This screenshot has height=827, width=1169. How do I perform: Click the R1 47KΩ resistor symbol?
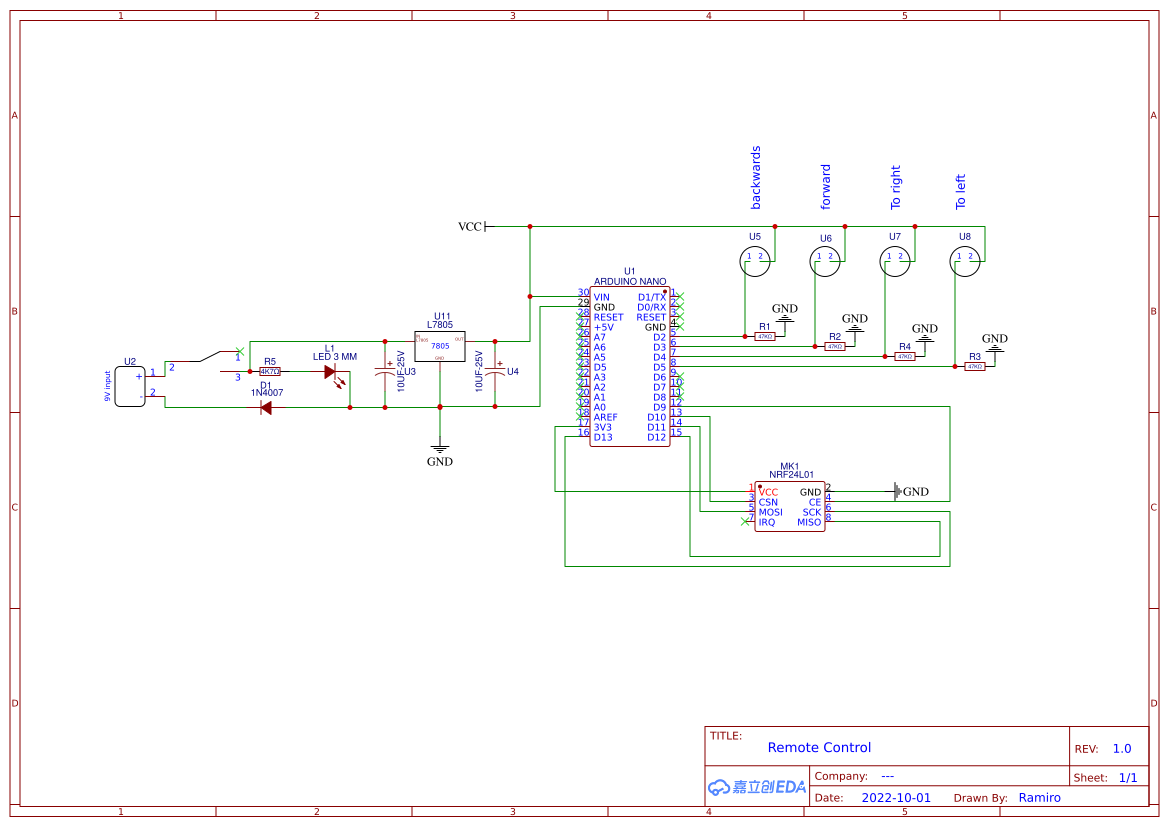[765, 337]
